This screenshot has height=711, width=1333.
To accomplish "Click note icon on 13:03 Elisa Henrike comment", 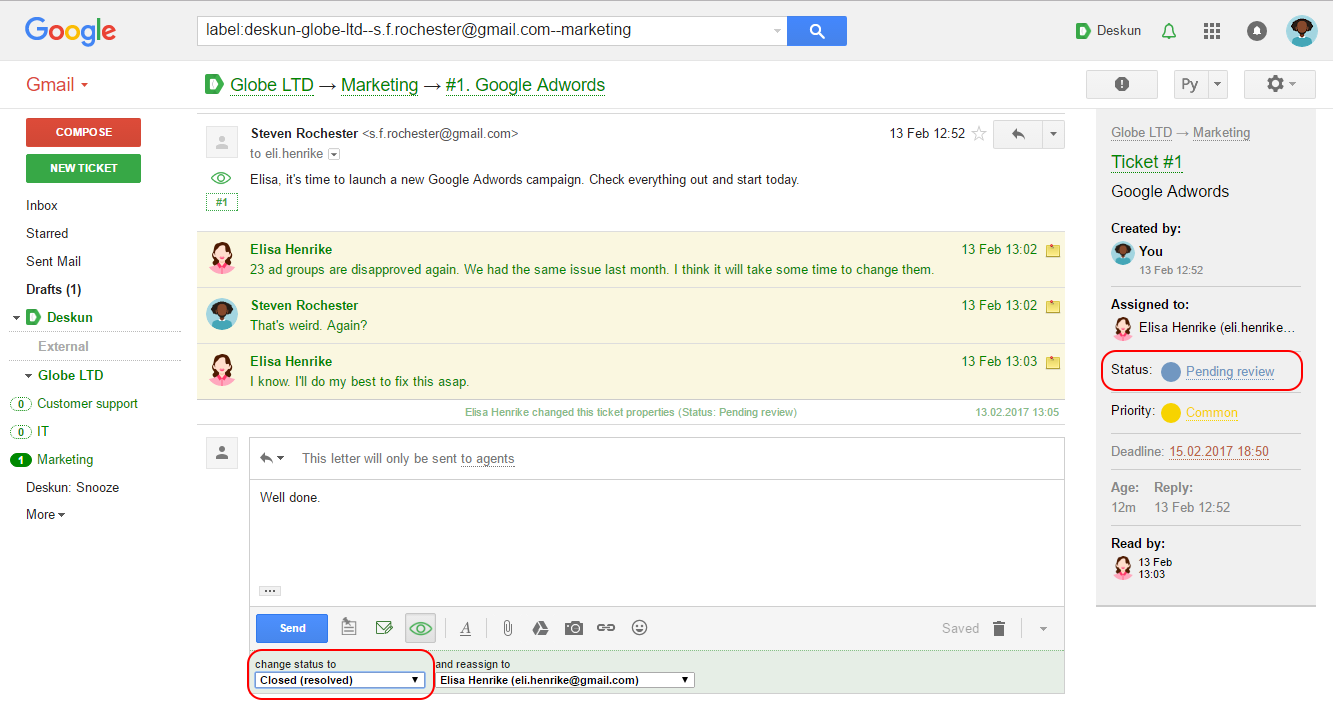I will (1052, 362).
